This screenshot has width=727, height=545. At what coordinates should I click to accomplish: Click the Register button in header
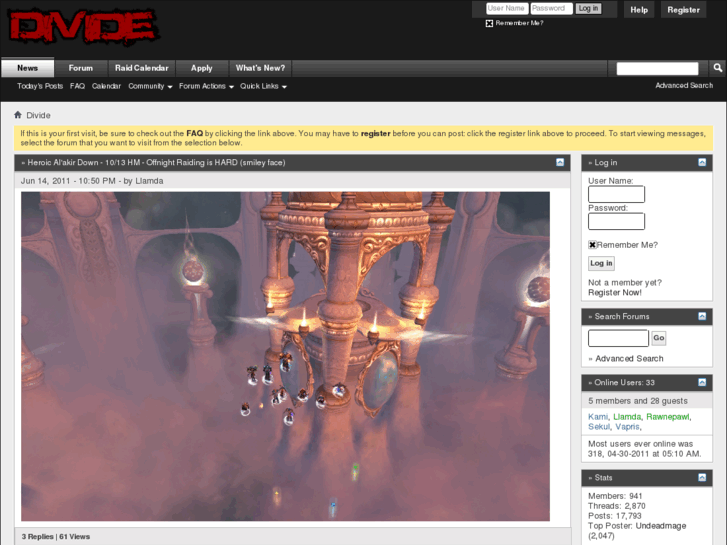coord(683,10)
